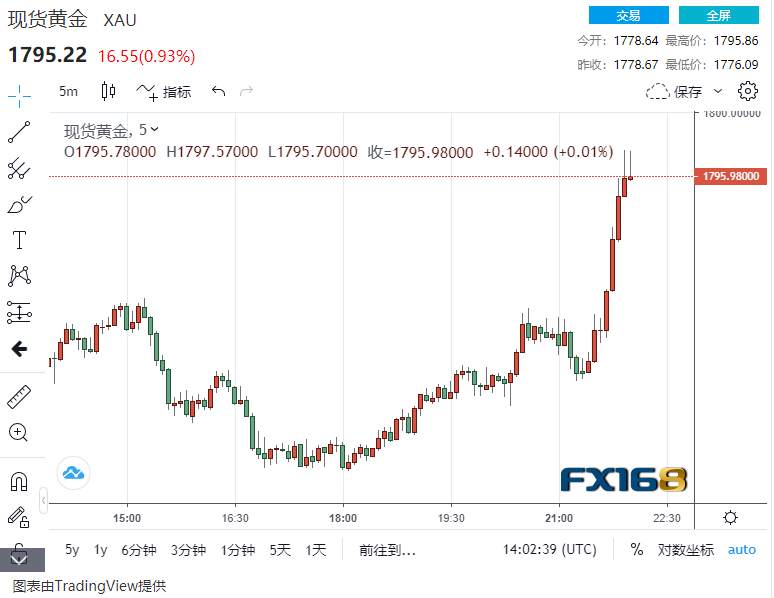774x598 pixels.
Task: Toggle the stay-in-drawing-mode pencil lock
Action: (x=19, y=517)
